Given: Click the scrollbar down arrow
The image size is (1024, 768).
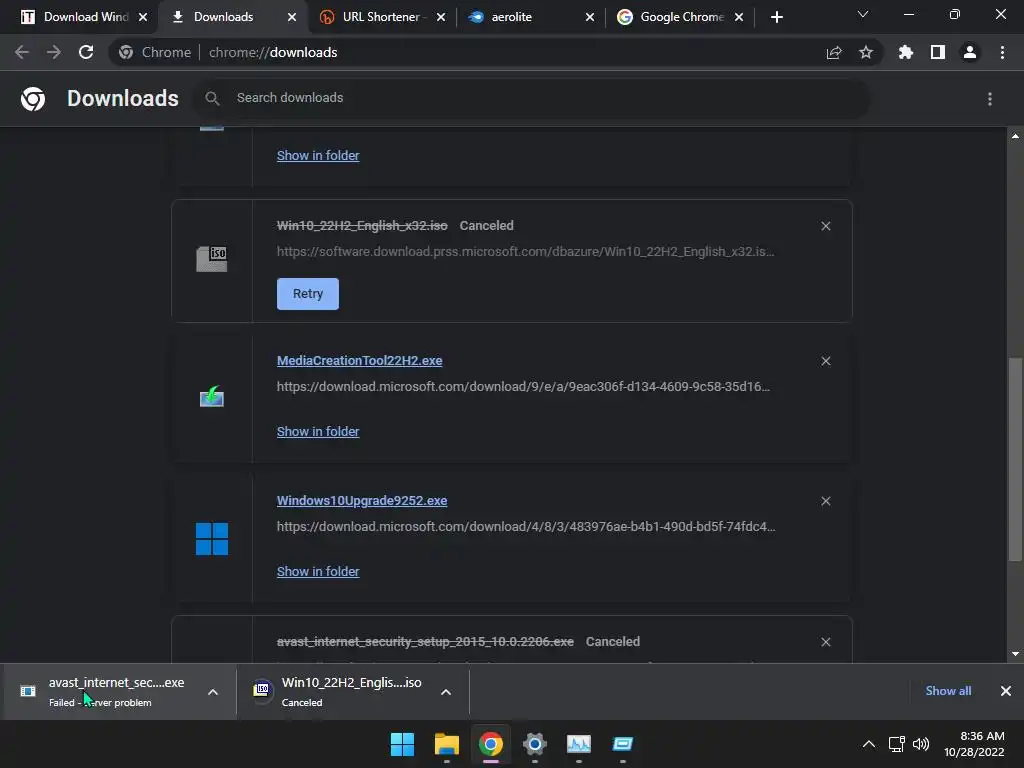Looking at the screenshot, I should pyautogui.click(x=1015, y=654).
